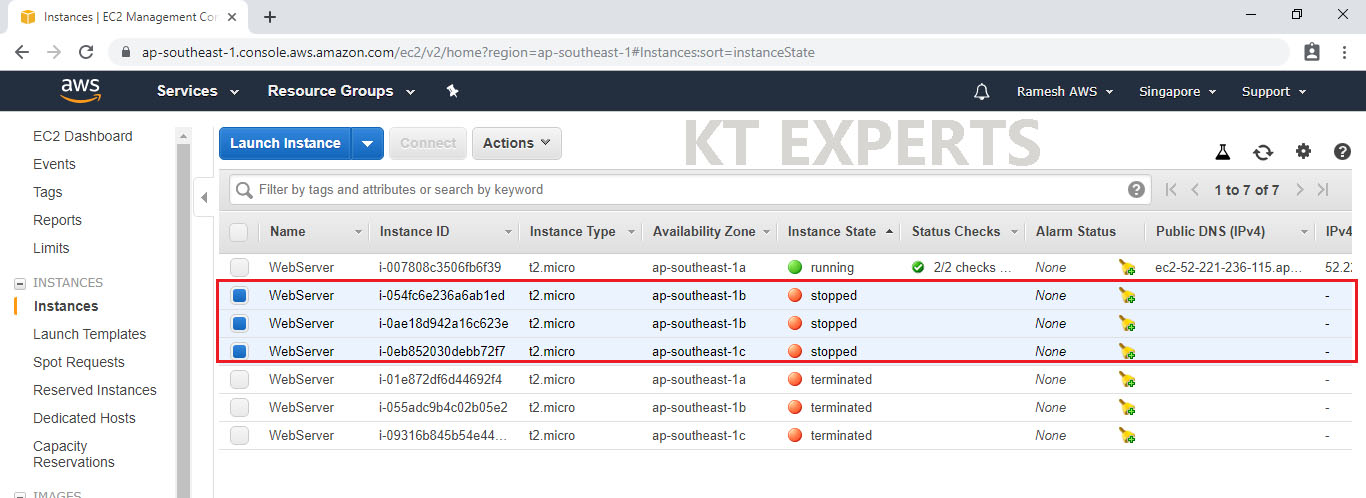Open the settings gear for table columns
Screen dimensions: 1366x498
click(1303, 152)
